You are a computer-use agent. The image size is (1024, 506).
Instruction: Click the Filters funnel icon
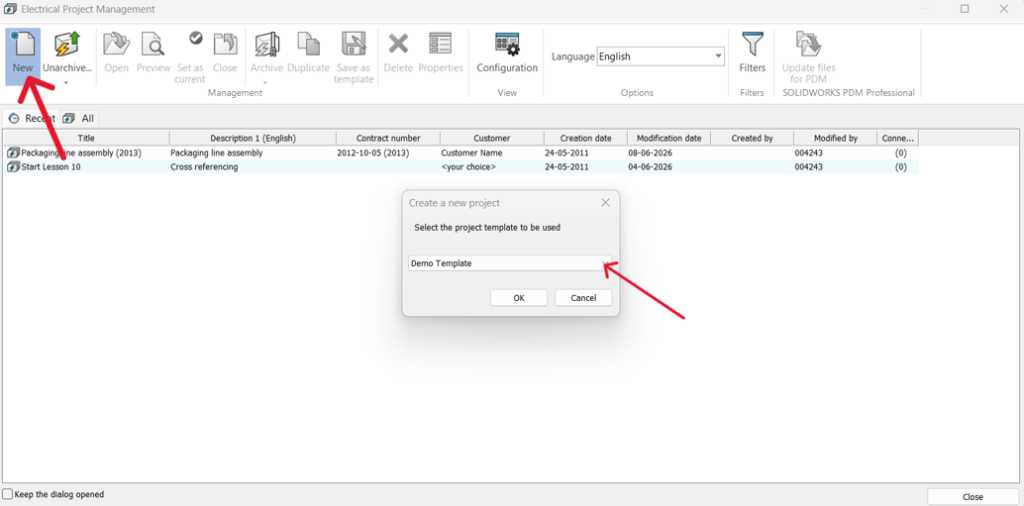click(x=752, y=44)
